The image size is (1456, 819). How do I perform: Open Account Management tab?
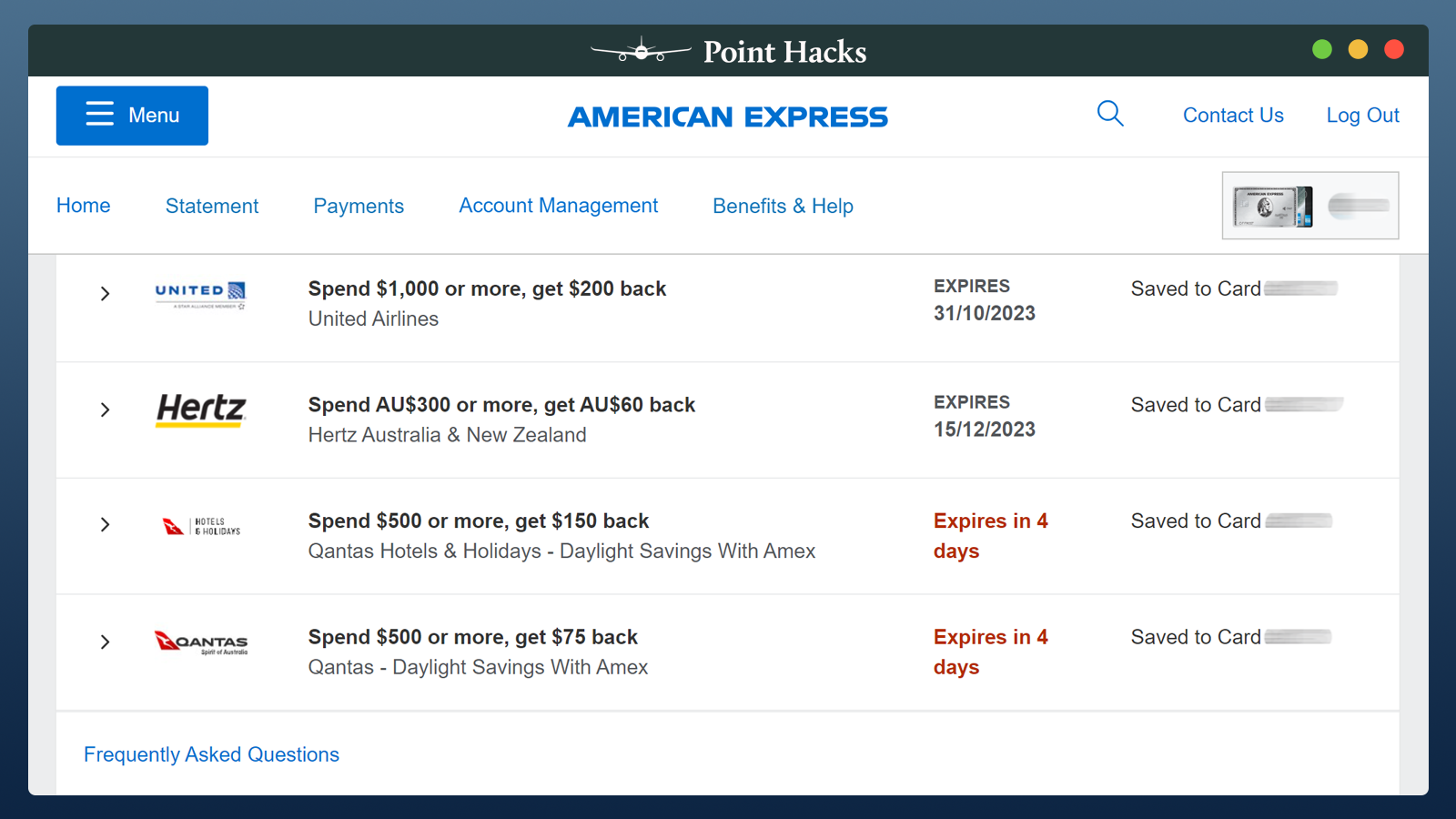[x=559, y=206]
